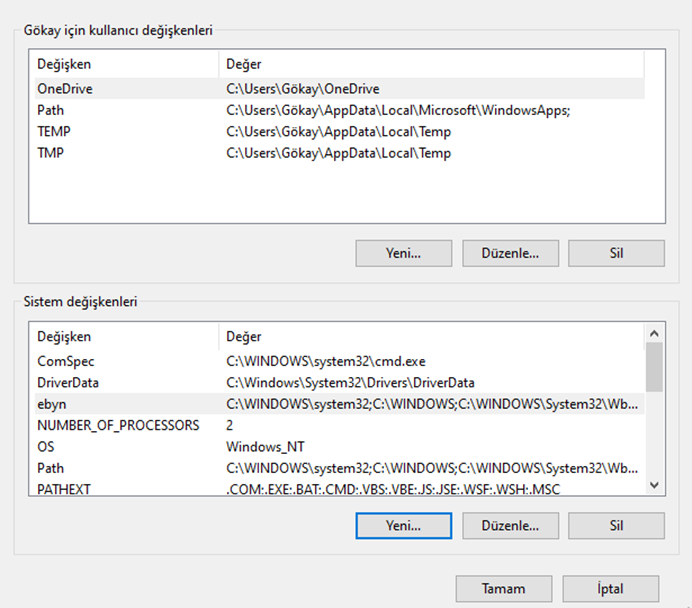Select NUMBER_OF_PROCESSORS system variable
This screenshot has height=608, width=692.
pos(339,425)
